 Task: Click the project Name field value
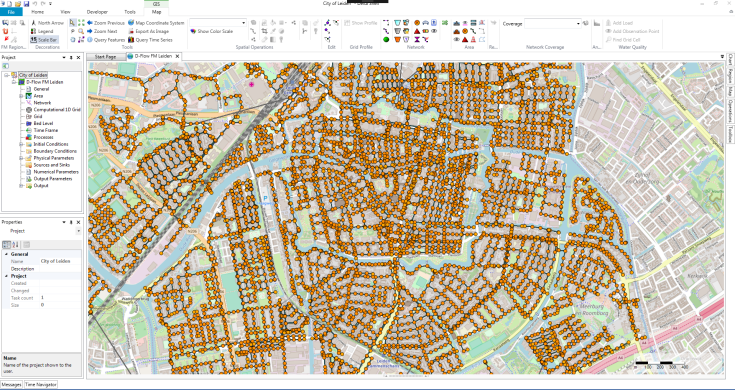click(60, 261)
